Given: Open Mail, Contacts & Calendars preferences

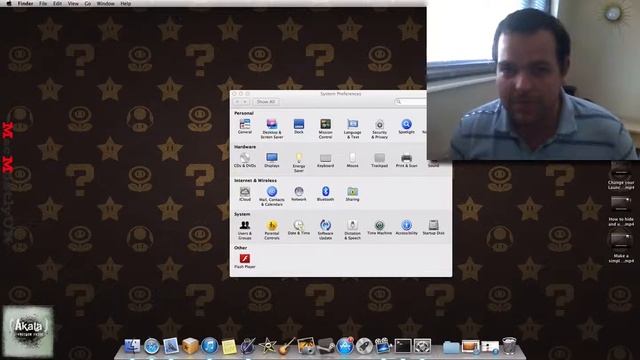Looking at the screenshot, I should [x=272, y=196].
